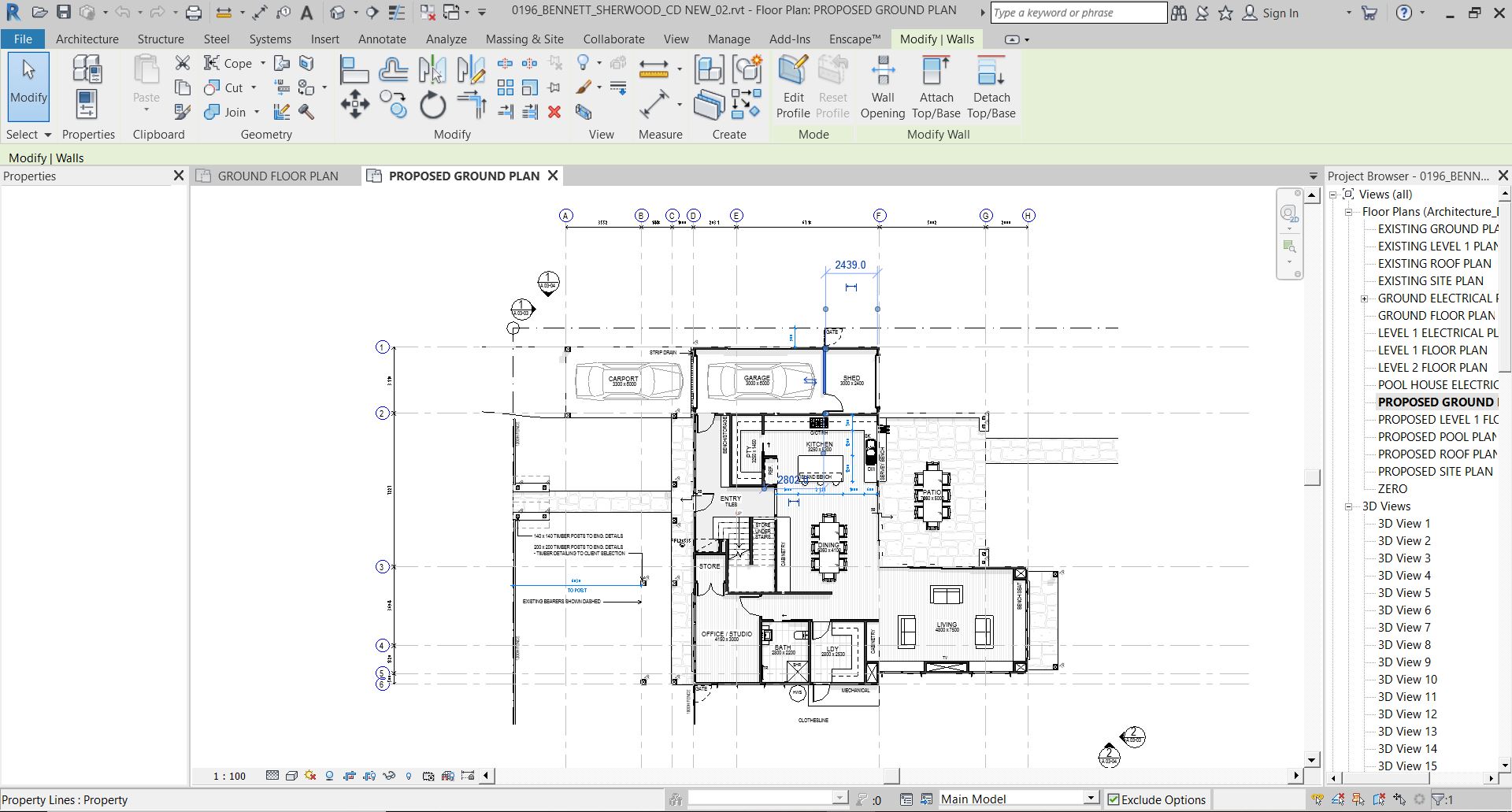Select the Modify arrow tool

pyautogui.click(x=29, y=87)
